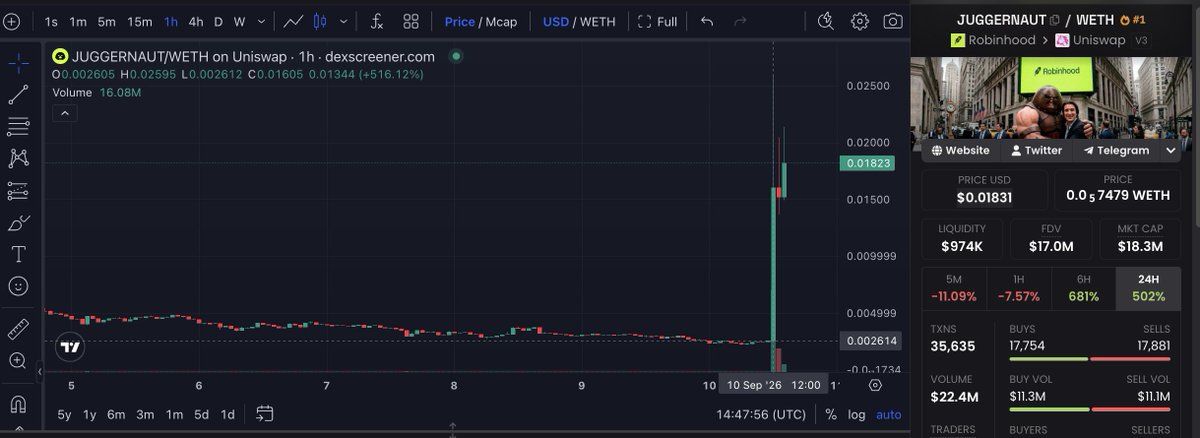Set chart range to 1y

90,414
